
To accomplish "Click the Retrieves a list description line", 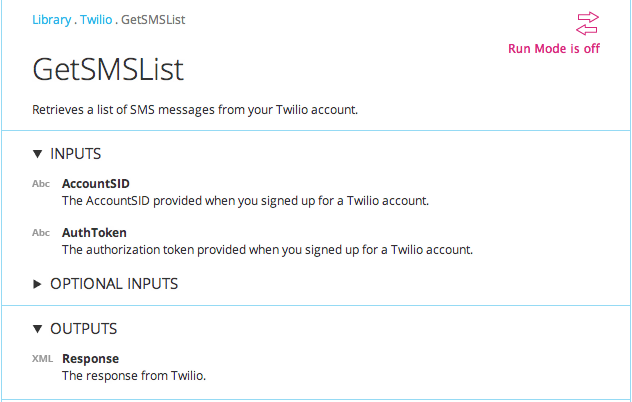I will point(195,110).
